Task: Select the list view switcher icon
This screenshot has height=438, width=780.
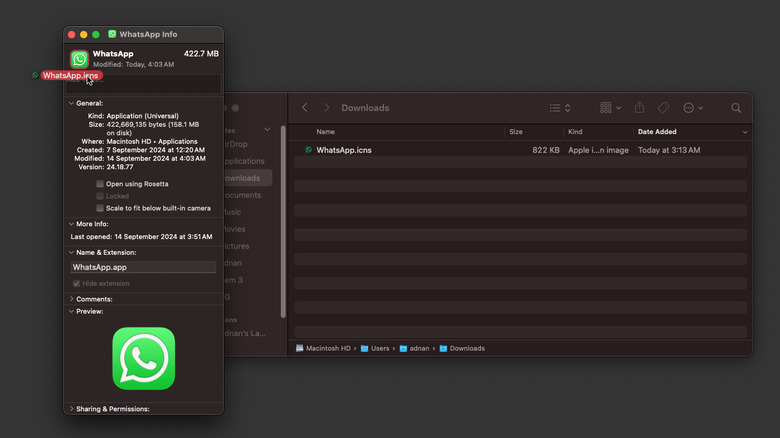Action: coord(560,108)
